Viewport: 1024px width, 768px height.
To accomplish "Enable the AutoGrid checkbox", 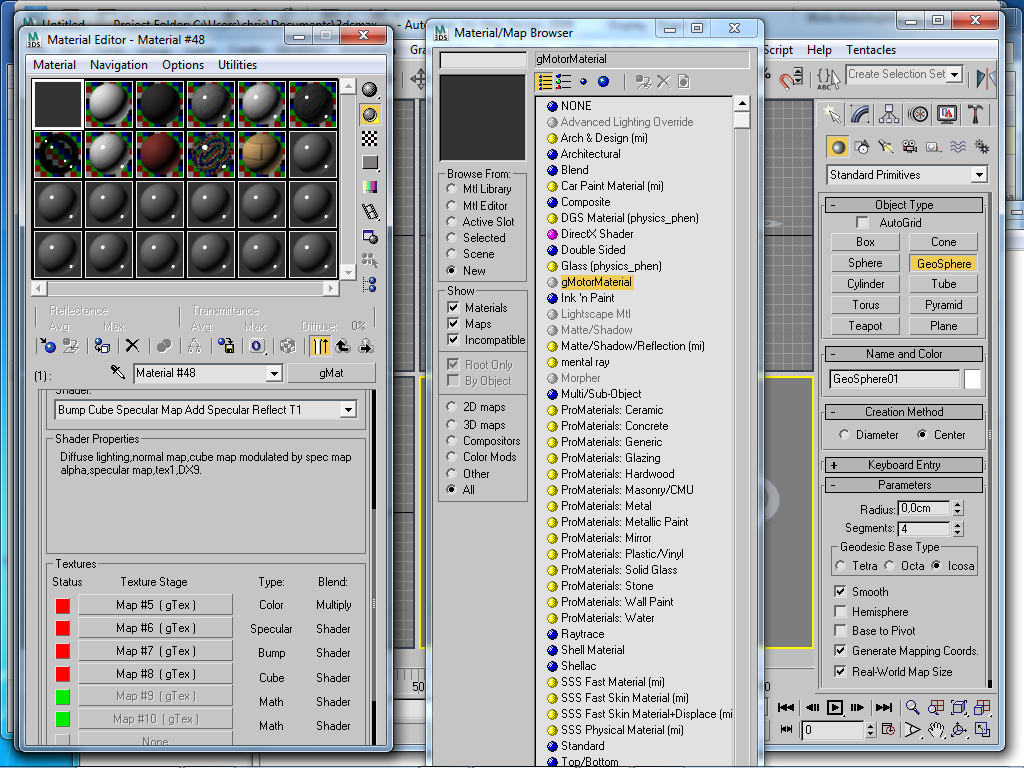I will [x=863, y=223].
